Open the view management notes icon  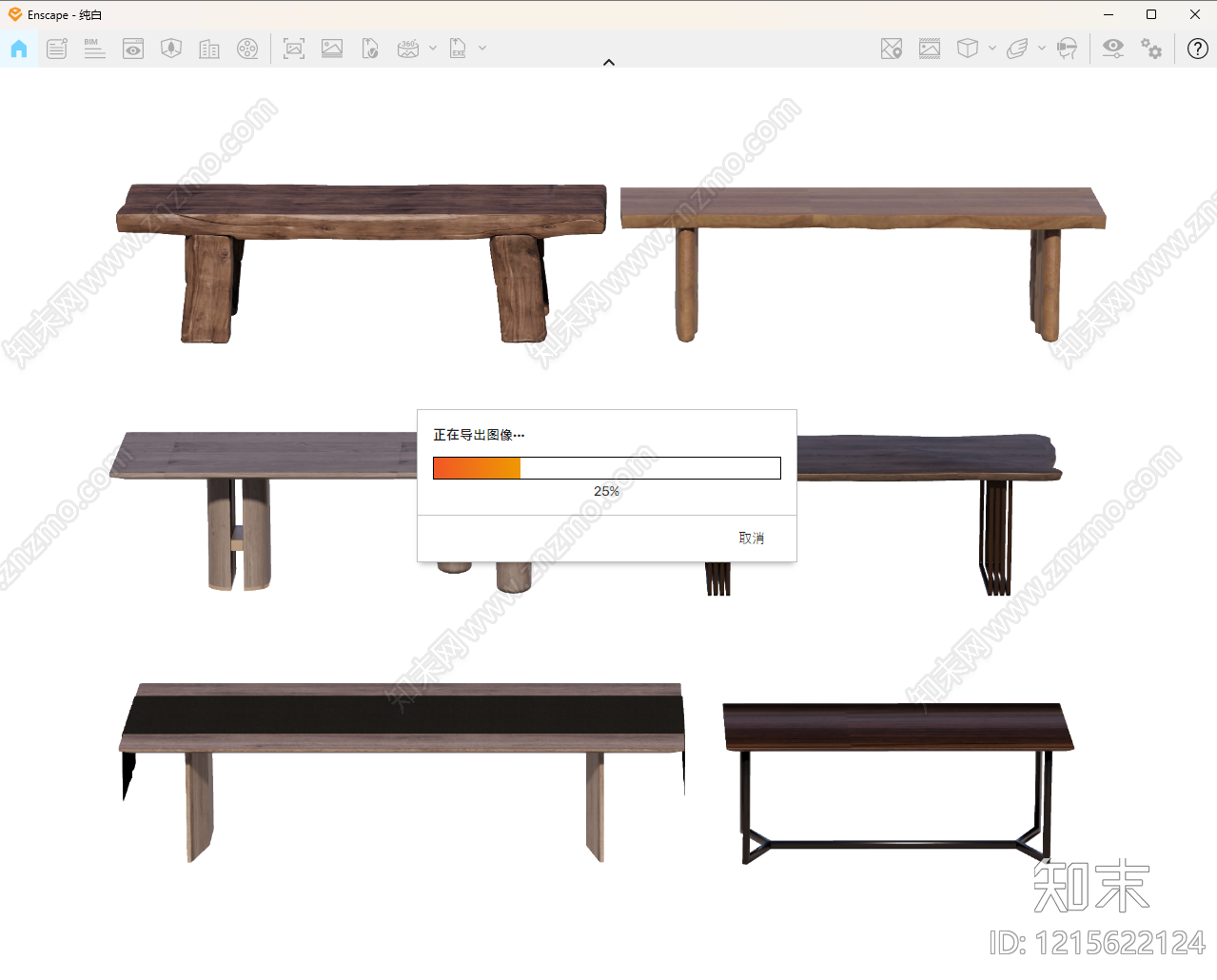[x=57, y=49]
